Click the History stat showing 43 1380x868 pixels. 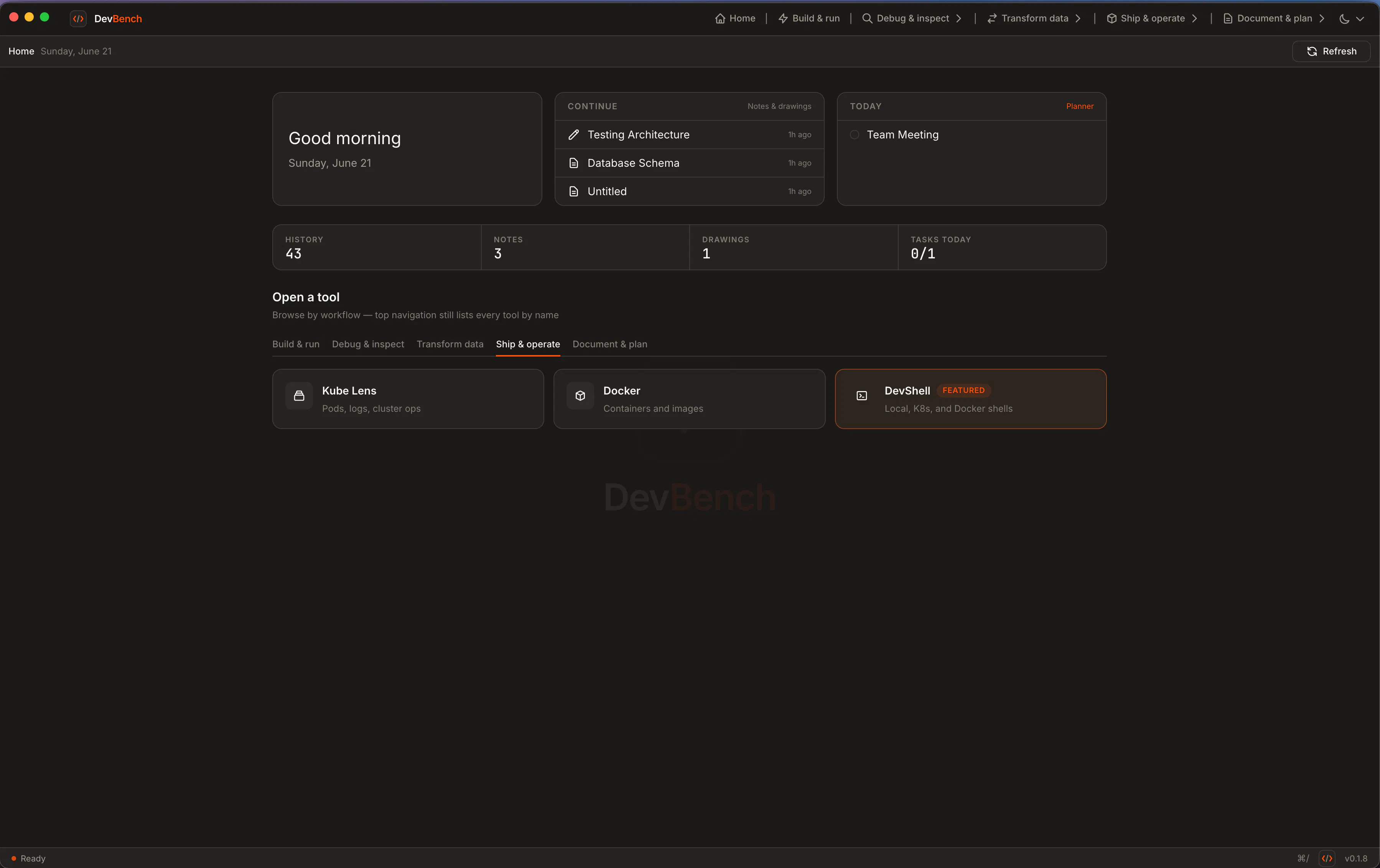point(377,247)
